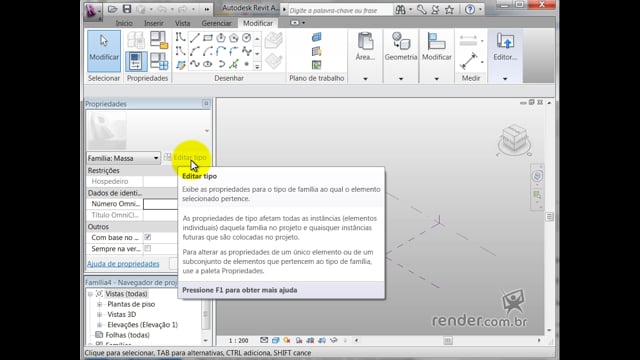Open Communication Center satellite icon

click(436, 9)
